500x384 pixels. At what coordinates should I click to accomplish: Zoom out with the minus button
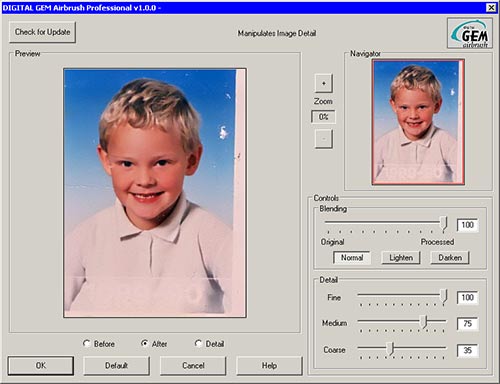tap(323, 139)
